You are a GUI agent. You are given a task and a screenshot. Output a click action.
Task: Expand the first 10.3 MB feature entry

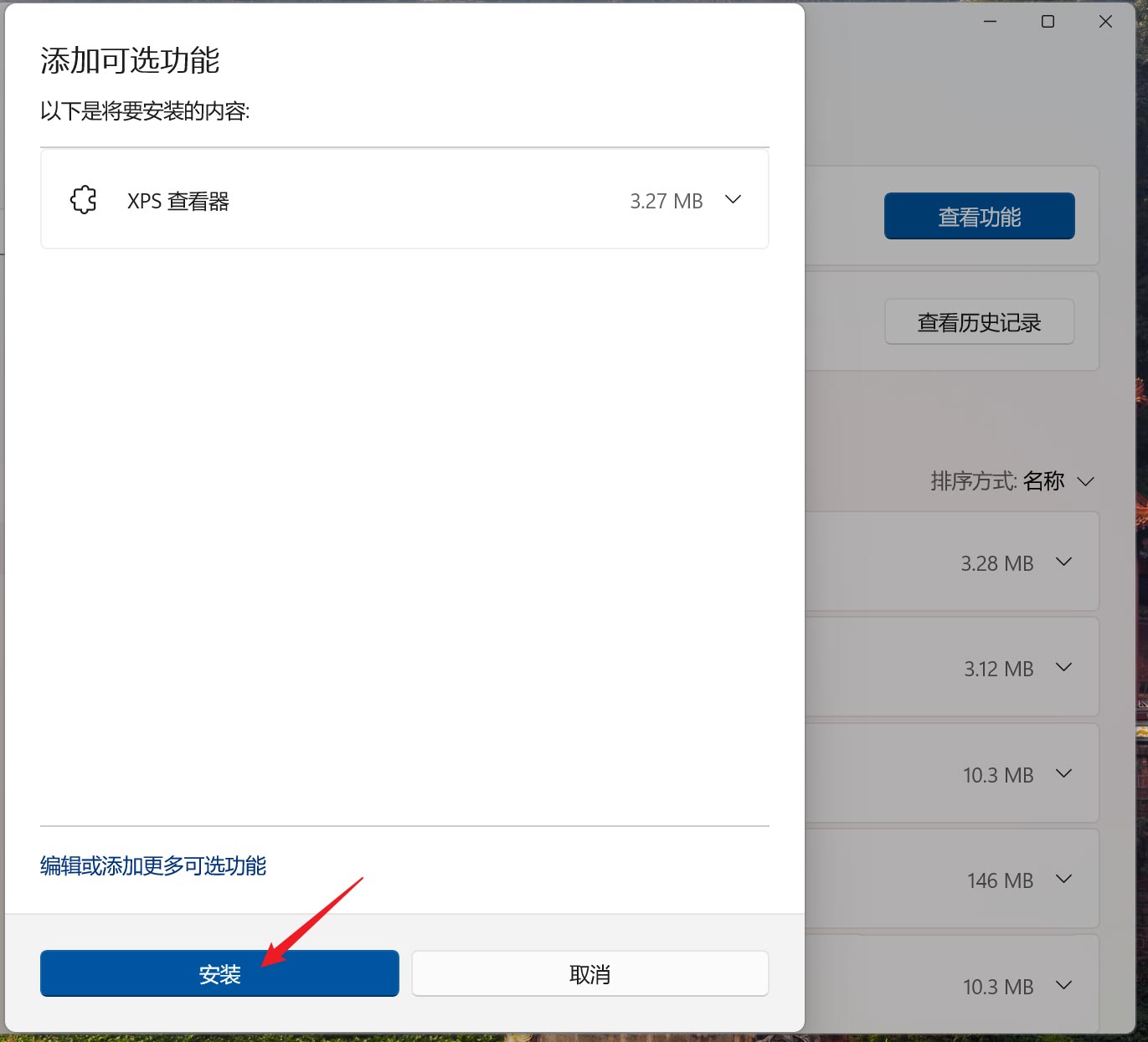click(1065, 773)
